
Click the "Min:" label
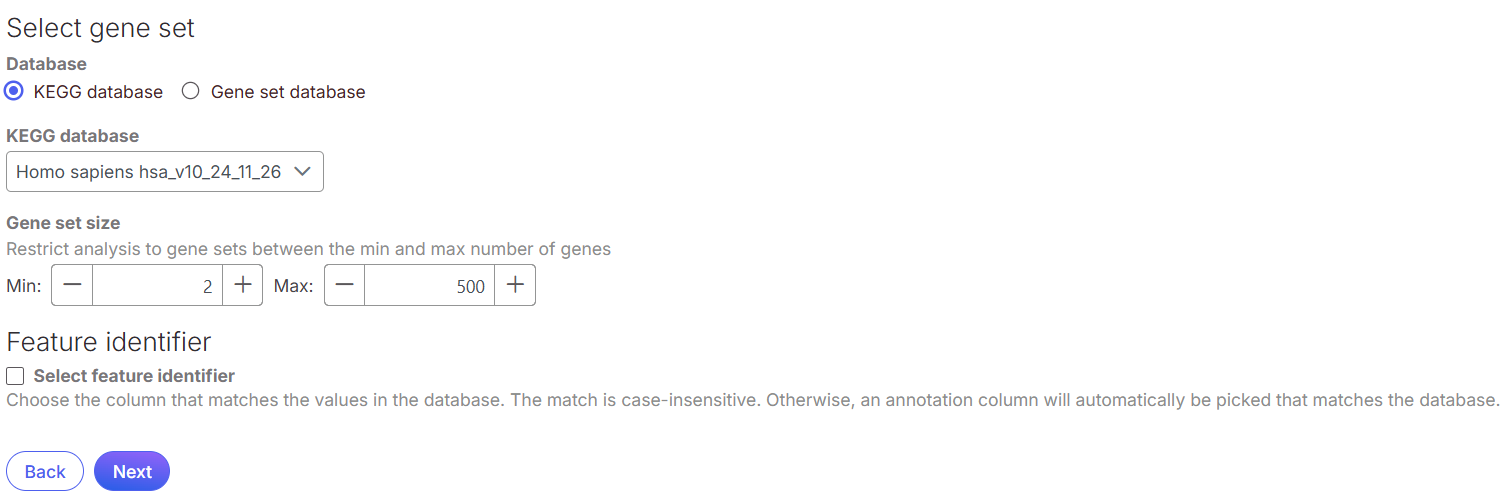coord(24,286)
